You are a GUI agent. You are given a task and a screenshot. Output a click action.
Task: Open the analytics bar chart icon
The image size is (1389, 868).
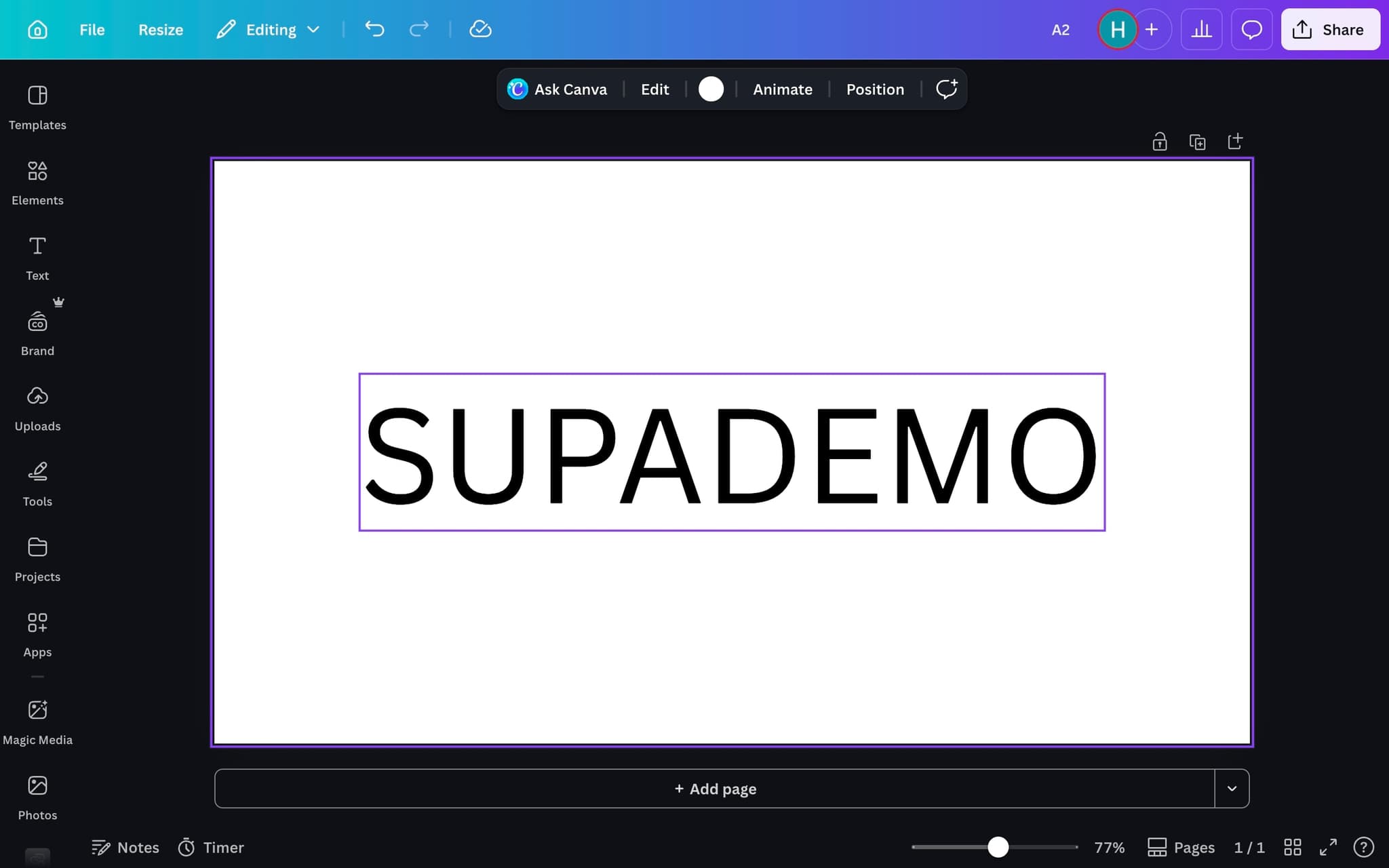pyautogui.click(x=1201, y=29)
